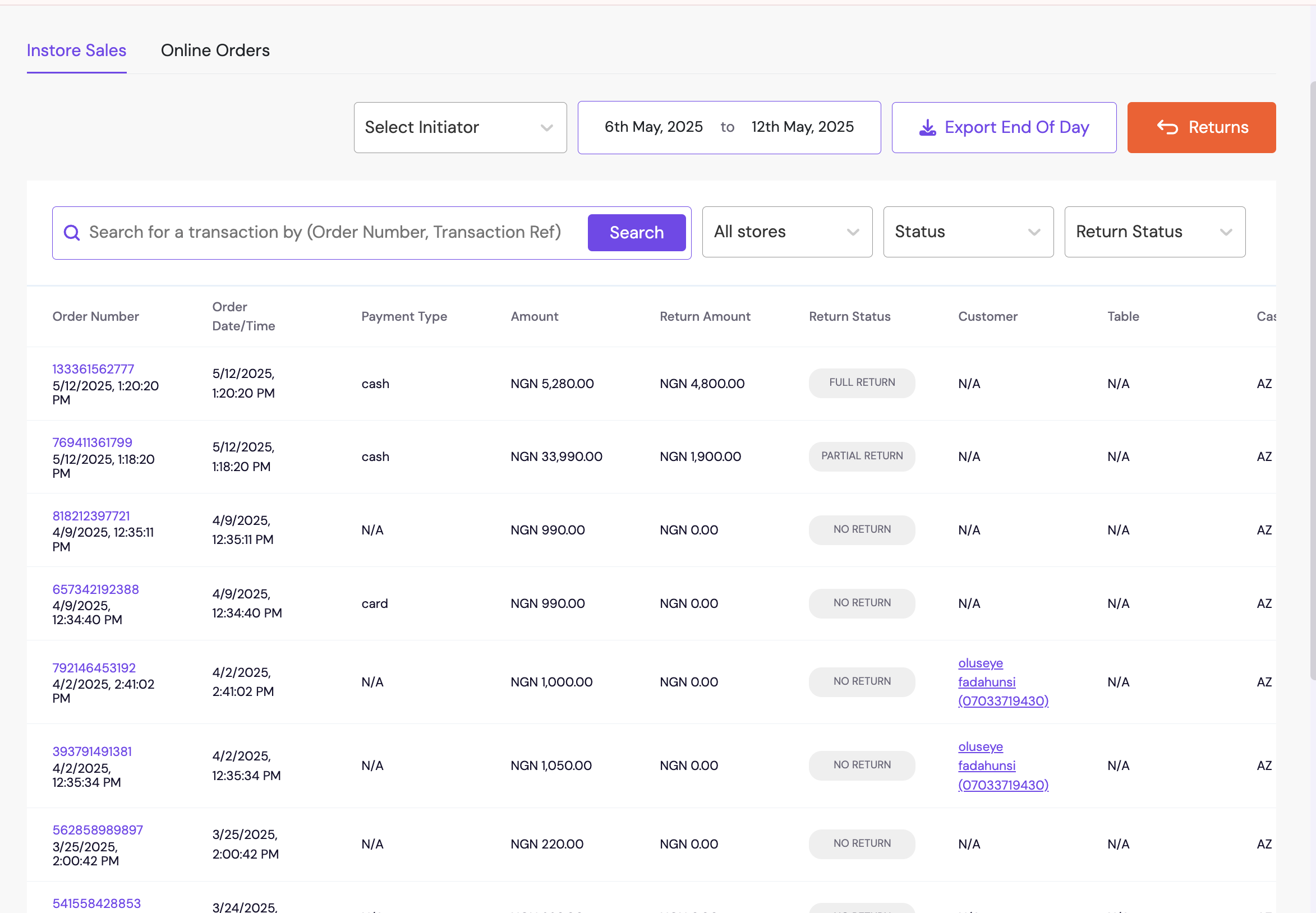Click the orange Returns button

pyautogui.click(x=1201, y=127)
